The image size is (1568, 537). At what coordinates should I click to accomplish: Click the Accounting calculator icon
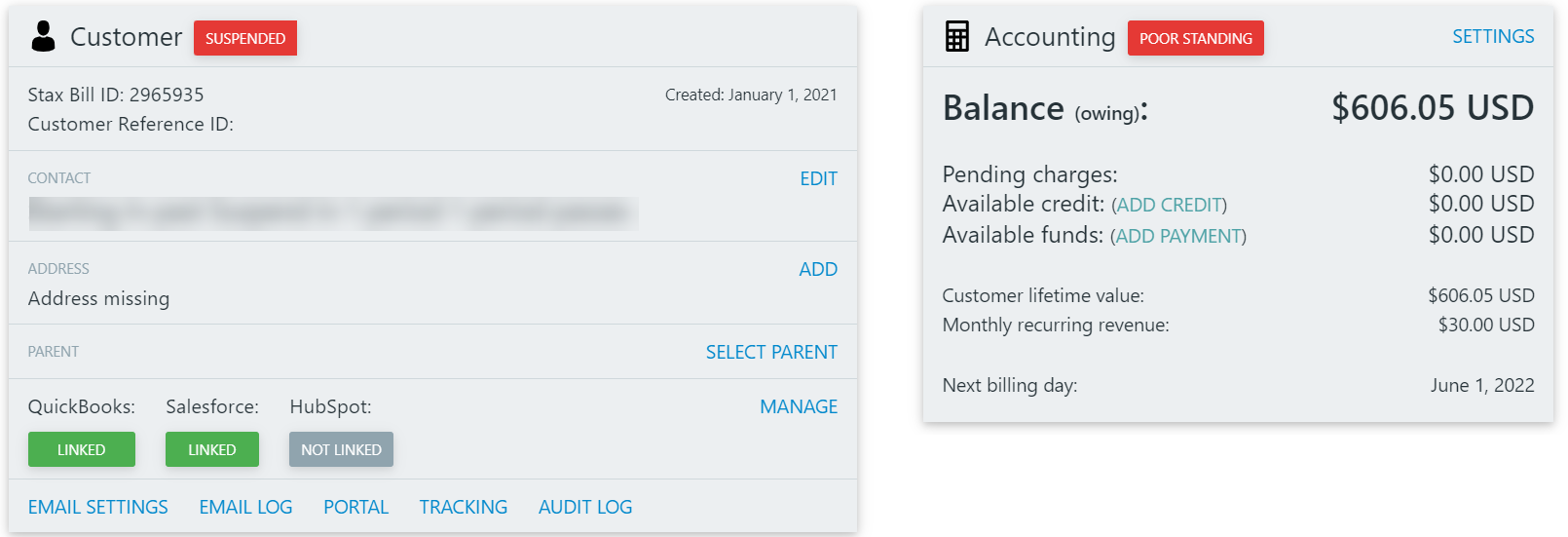pos(957,36)
